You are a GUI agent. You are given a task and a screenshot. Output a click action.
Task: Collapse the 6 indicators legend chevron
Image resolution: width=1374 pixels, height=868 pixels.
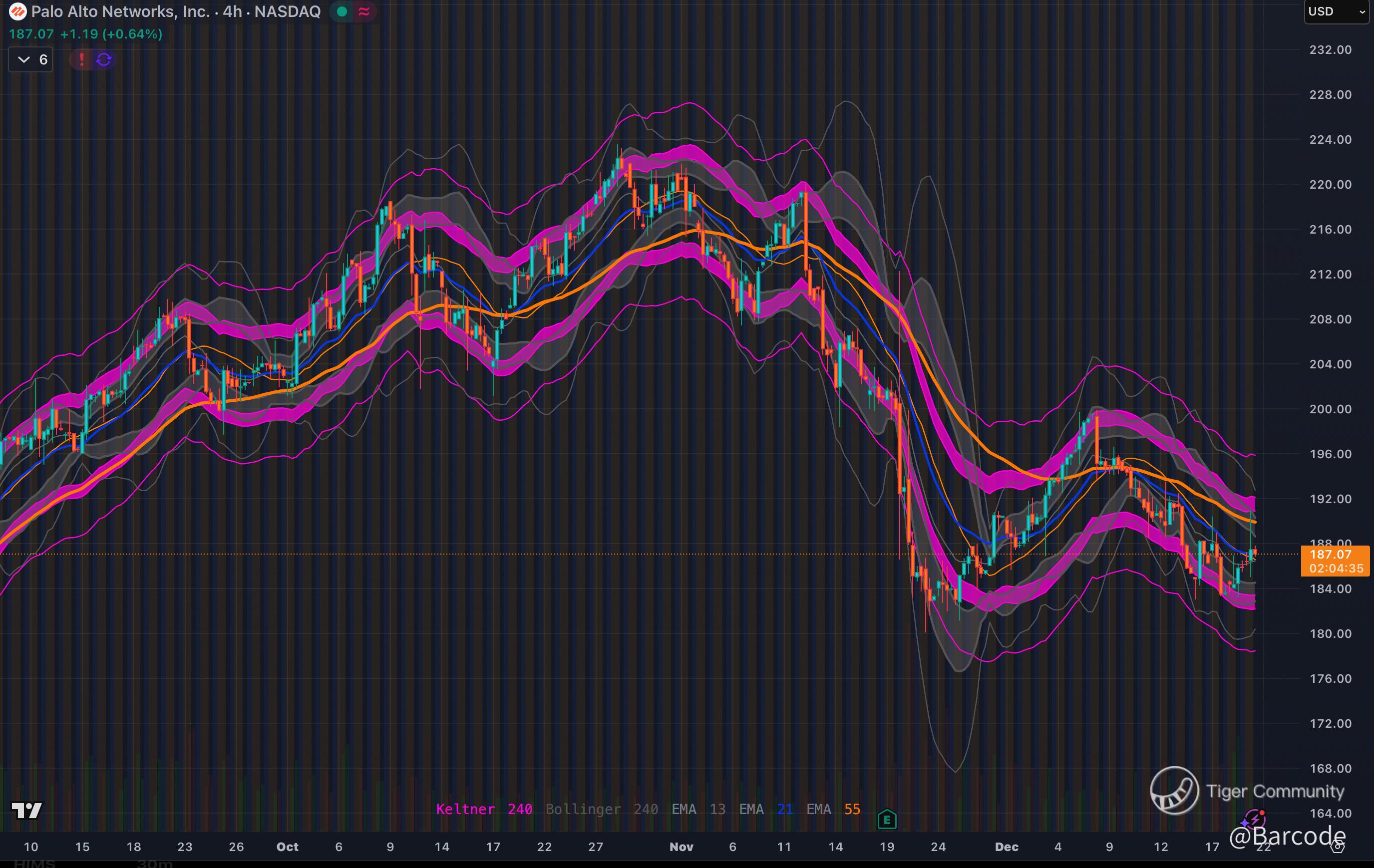(x=23, y=59)
